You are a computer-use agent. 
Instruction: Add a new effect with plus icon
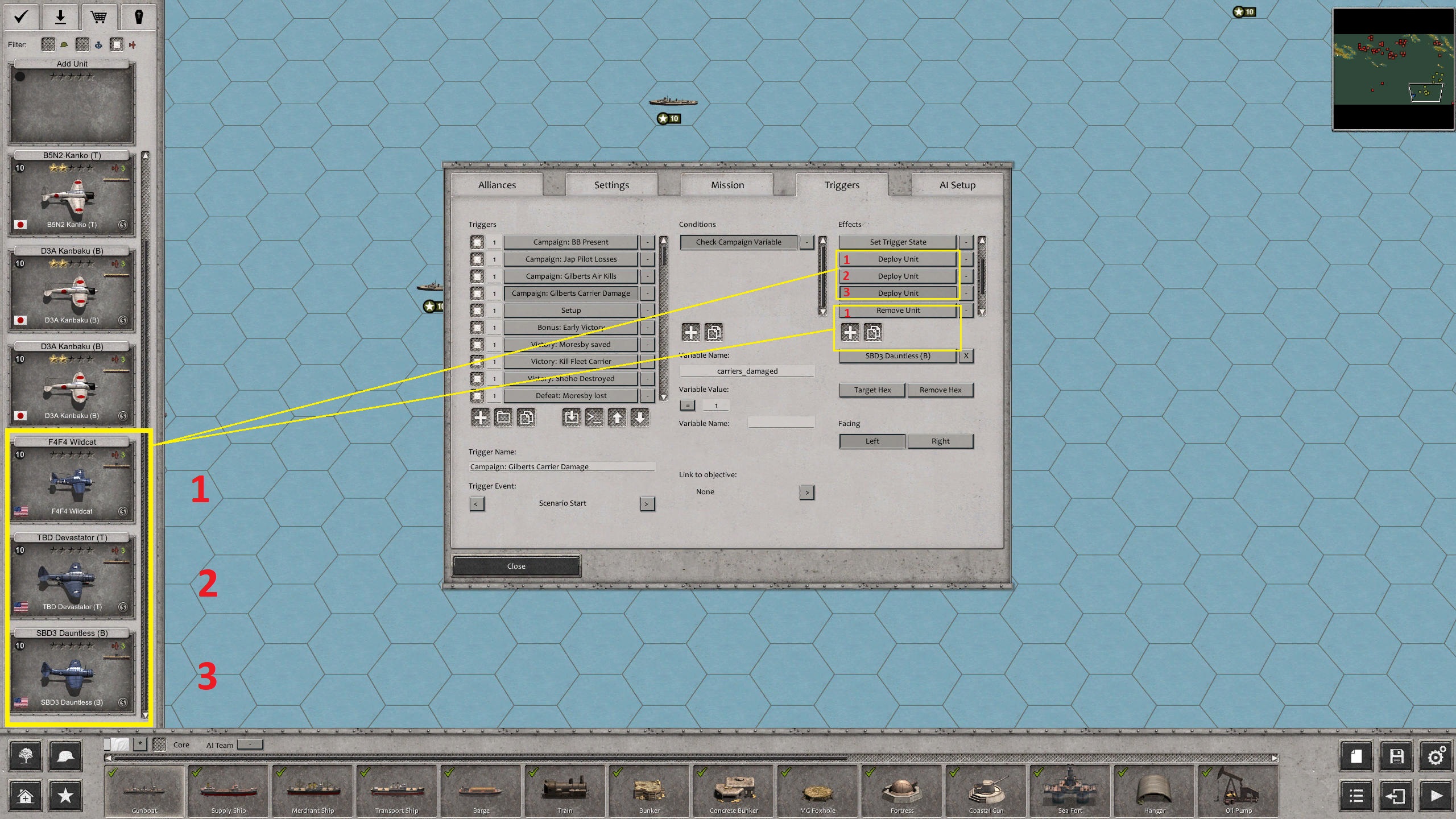coord(850,332)
